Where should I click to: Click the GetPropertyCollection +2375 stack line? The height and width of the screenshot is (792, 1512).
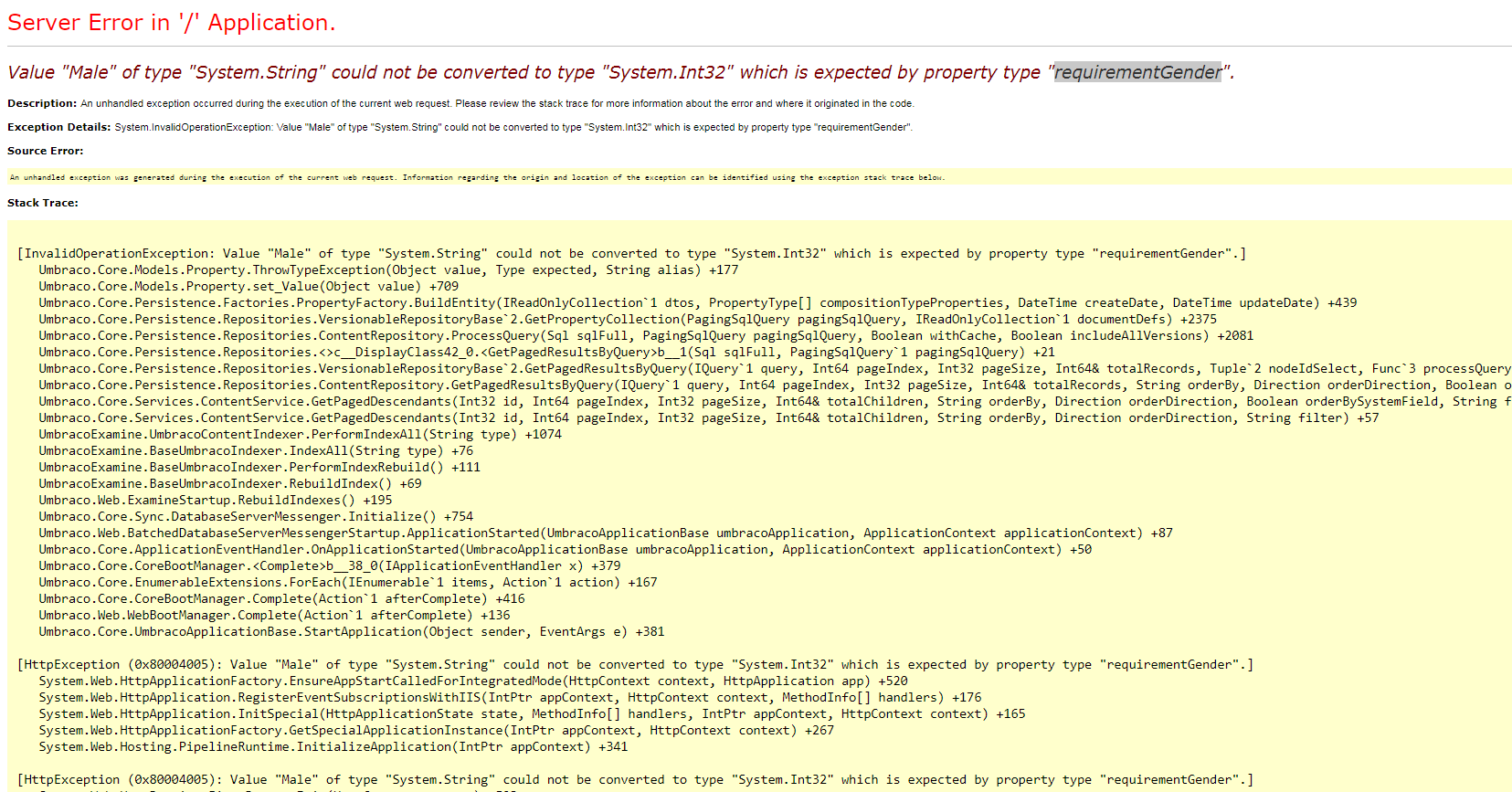tap(628, 320)
